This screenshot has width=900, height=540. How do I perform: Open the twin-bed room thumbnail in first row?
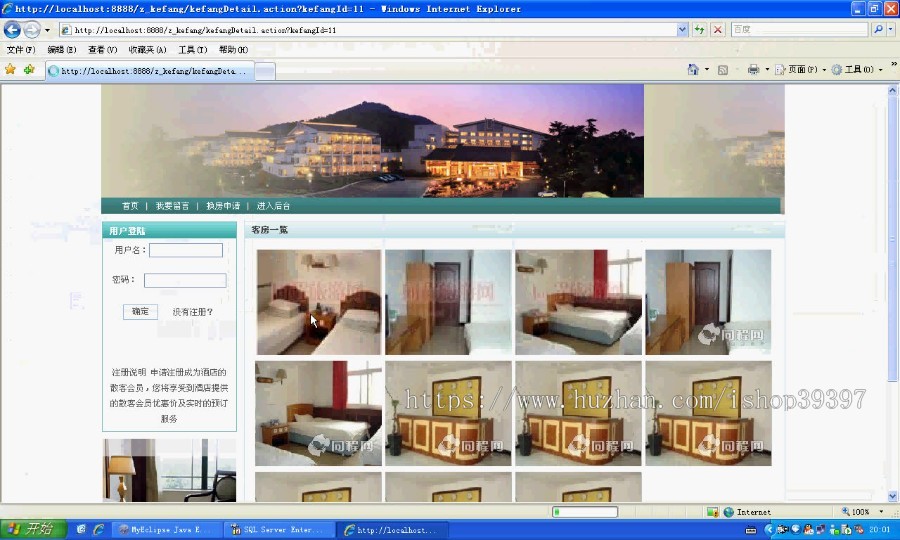(319, 302)
